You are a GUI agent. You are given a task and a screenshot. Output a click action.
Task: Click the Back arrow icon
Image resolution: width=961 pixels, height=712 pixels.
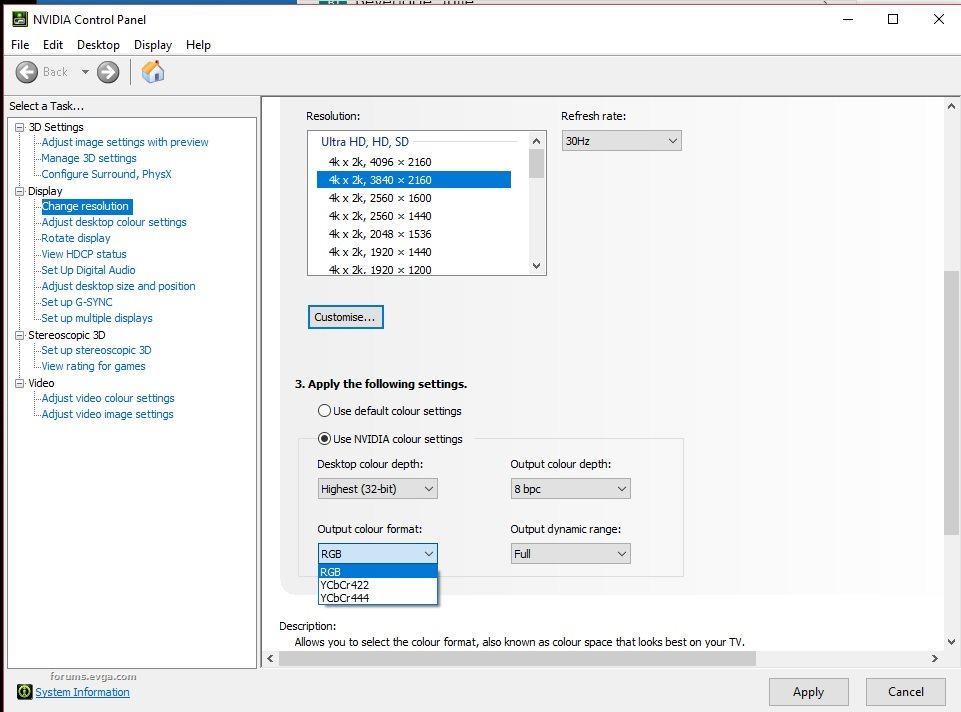tap(26, 72)
